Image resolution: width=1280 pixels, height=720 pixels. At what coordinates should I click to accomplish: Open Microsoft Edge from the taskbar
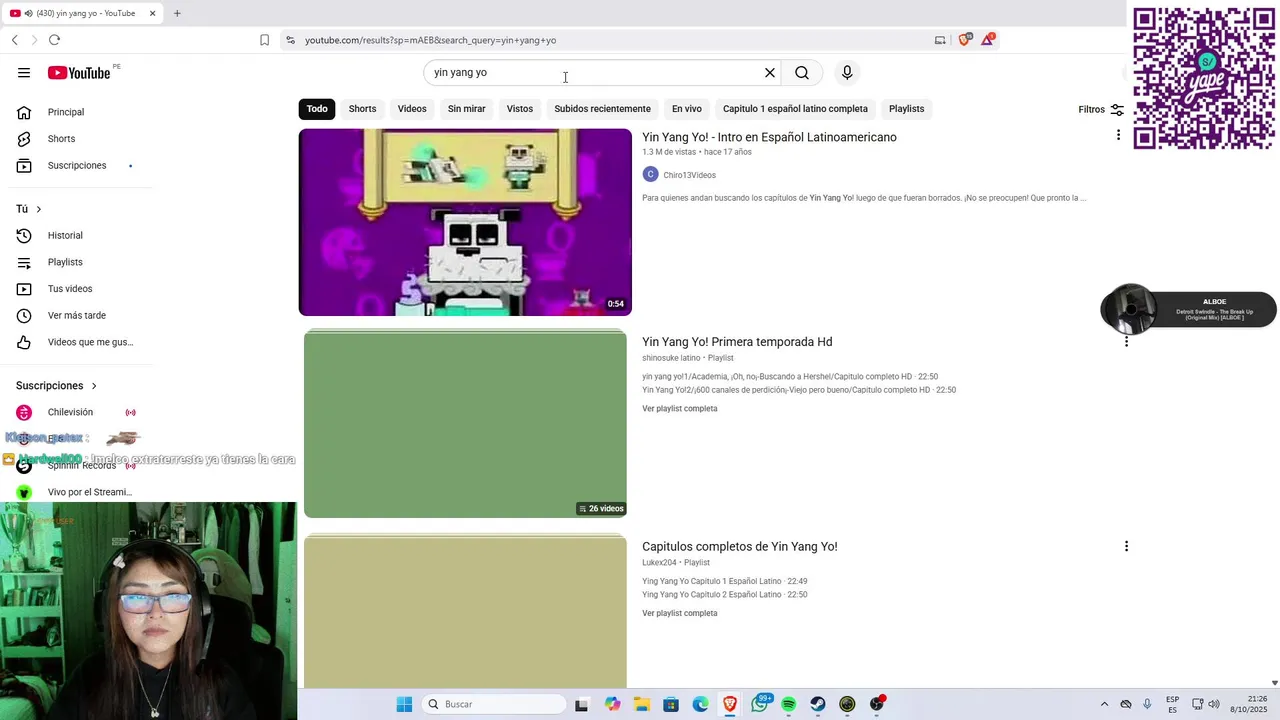click(x=700, y=704)
